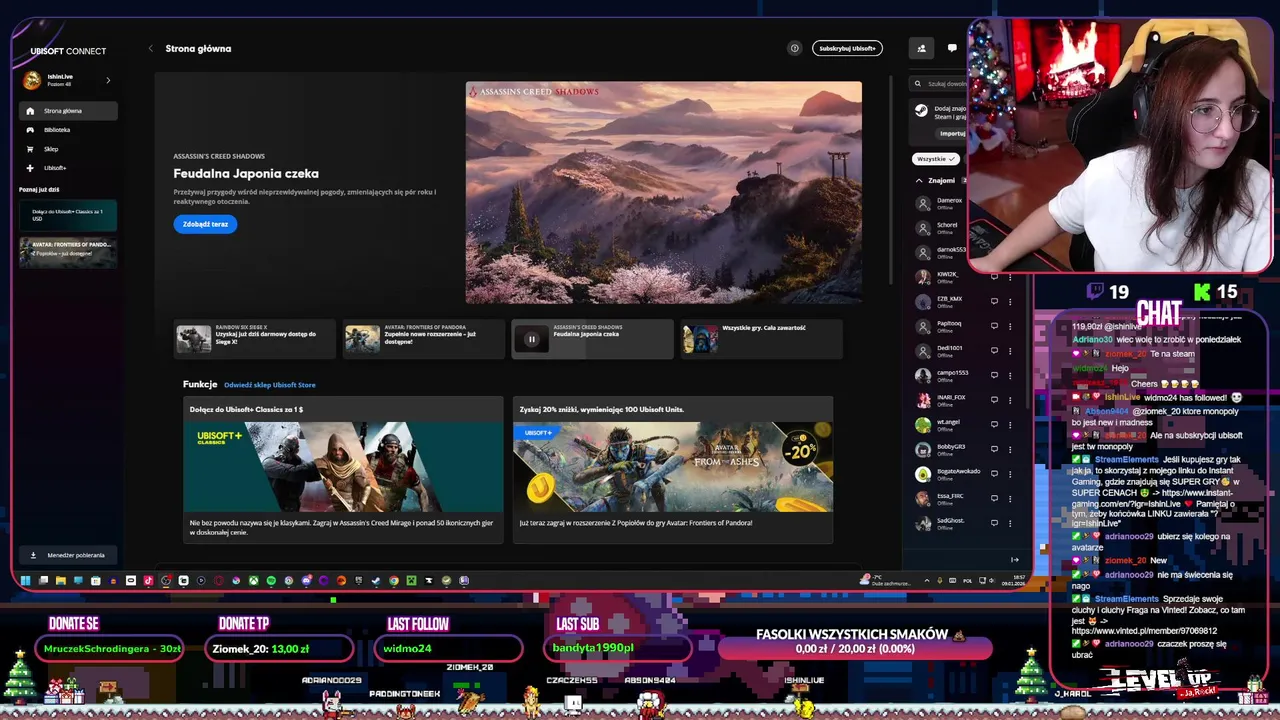
Task: Open more options for wt.angel
Action: [1010, 425]
